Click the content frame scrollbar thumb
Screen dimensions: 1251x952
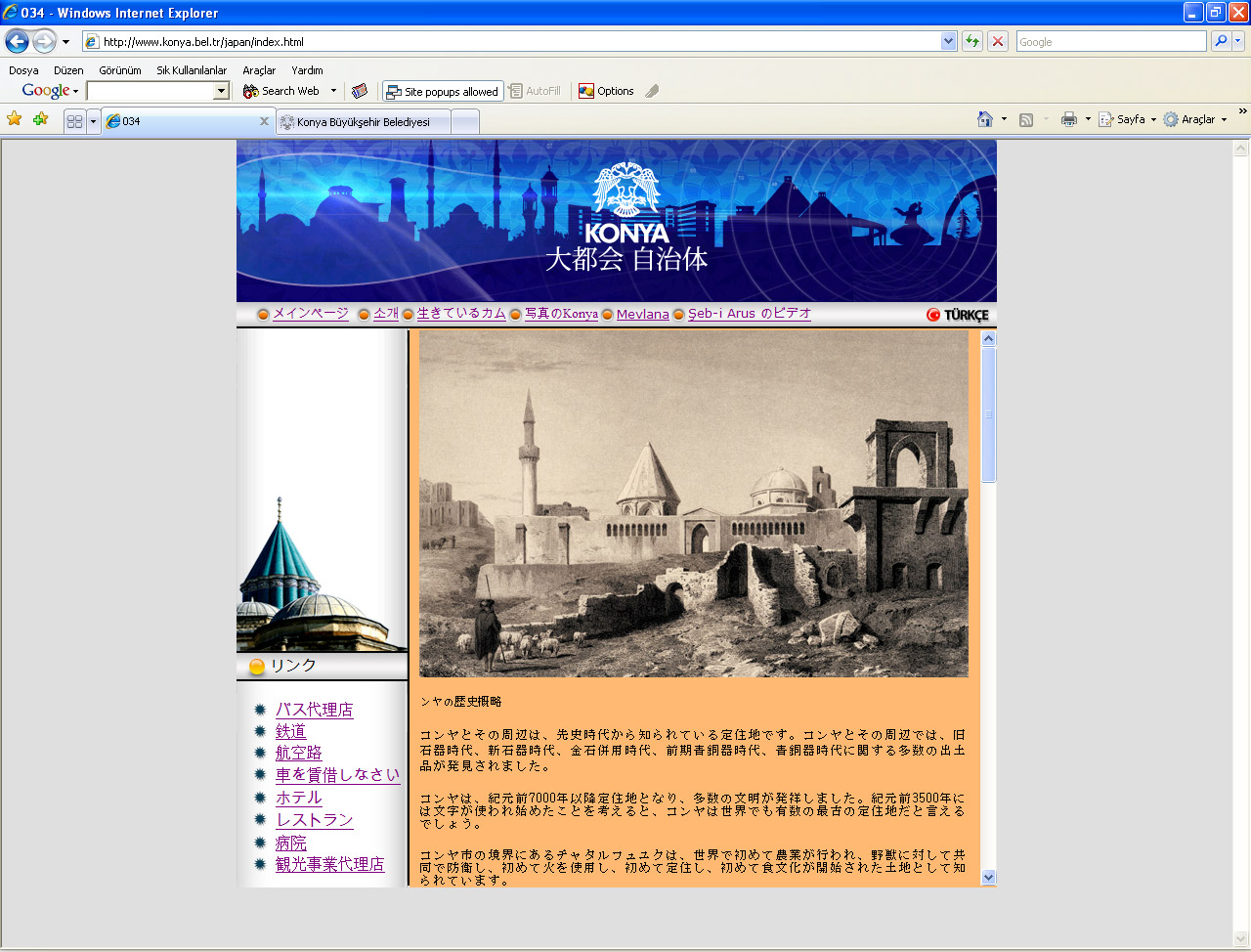pyautogui.click(x=988, y=414)
